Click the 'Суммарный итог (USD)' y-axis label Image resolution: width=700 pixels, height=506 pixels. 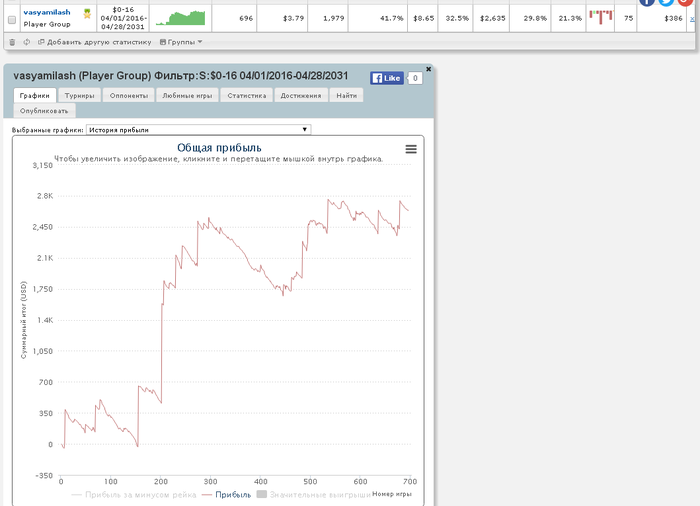(24, 320)
